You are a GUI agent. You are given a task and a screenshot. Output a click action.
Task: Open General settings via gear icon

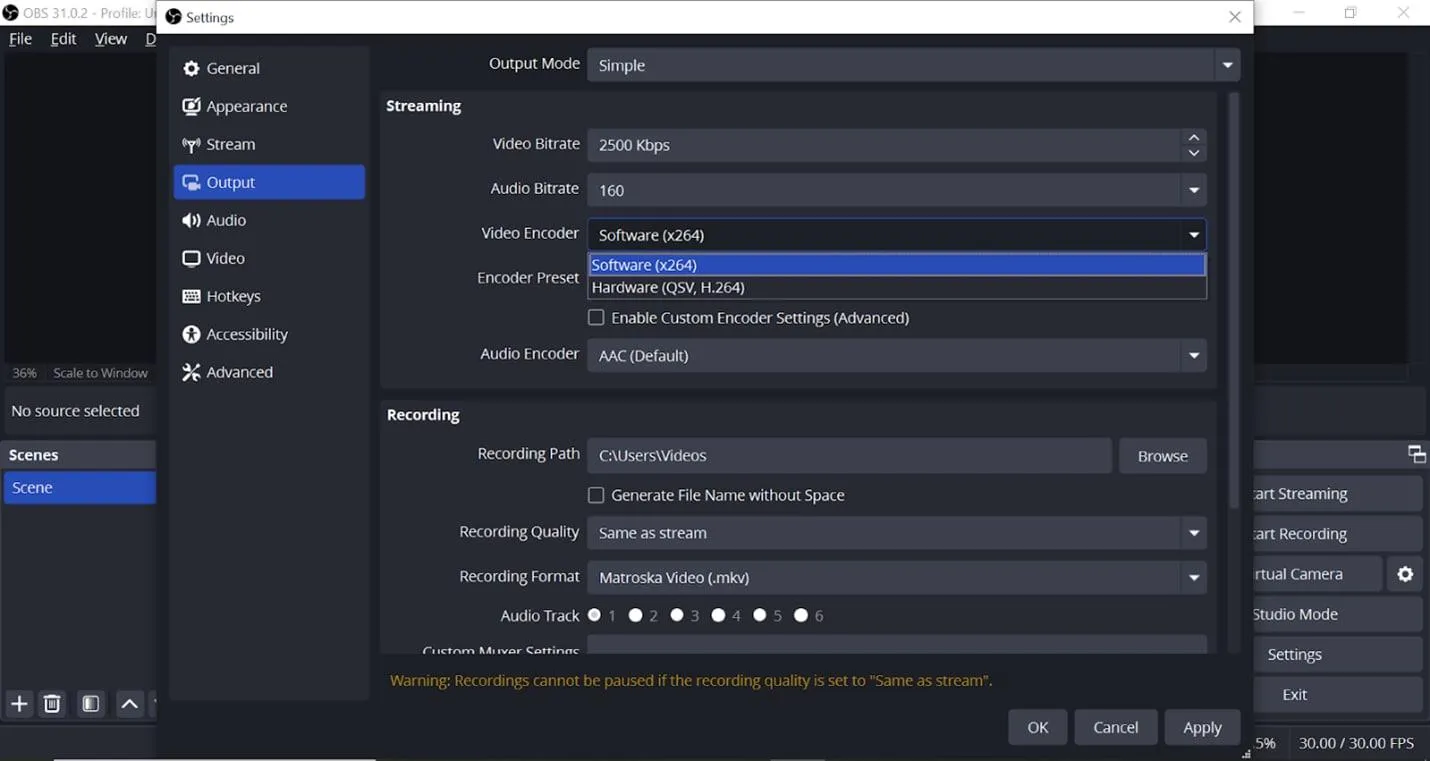tap(191, 68)
